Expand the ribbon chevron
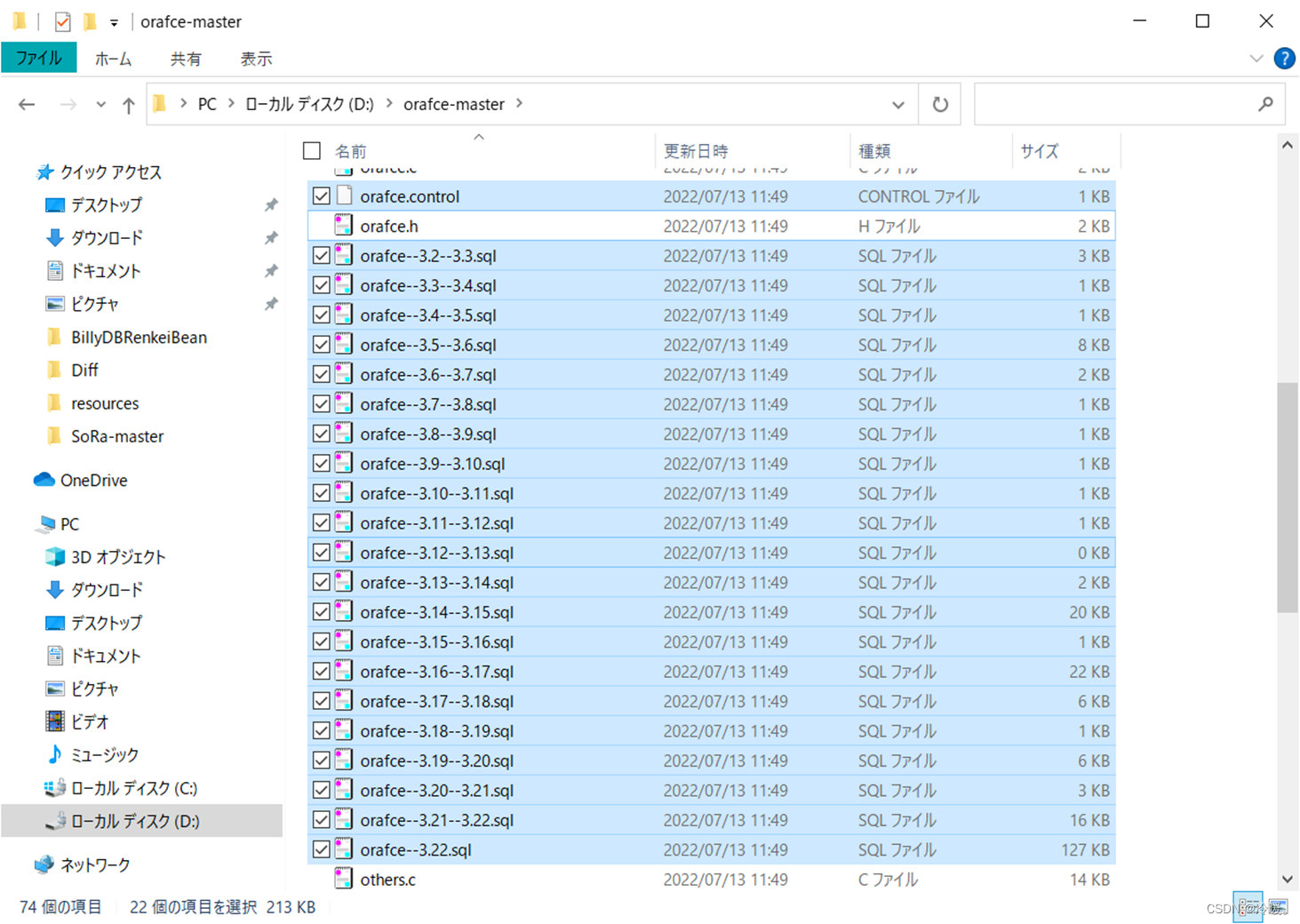1300x924 pixels. [x=1256, y=59]
